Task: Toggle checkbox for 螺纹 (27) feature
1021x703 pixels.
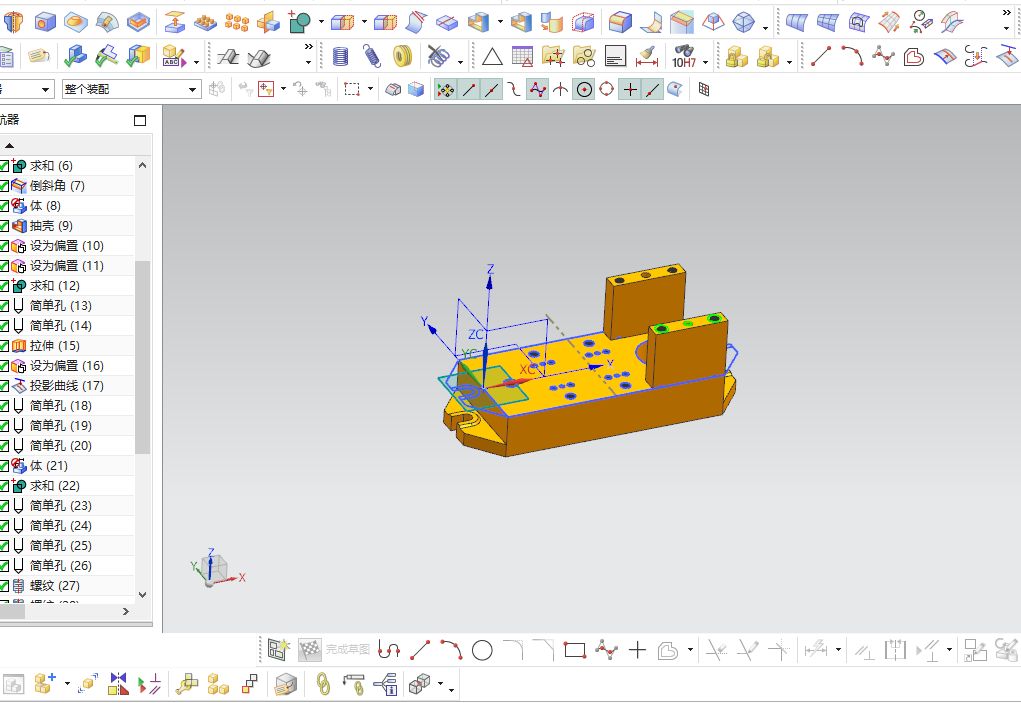Action: coord(4,586)
